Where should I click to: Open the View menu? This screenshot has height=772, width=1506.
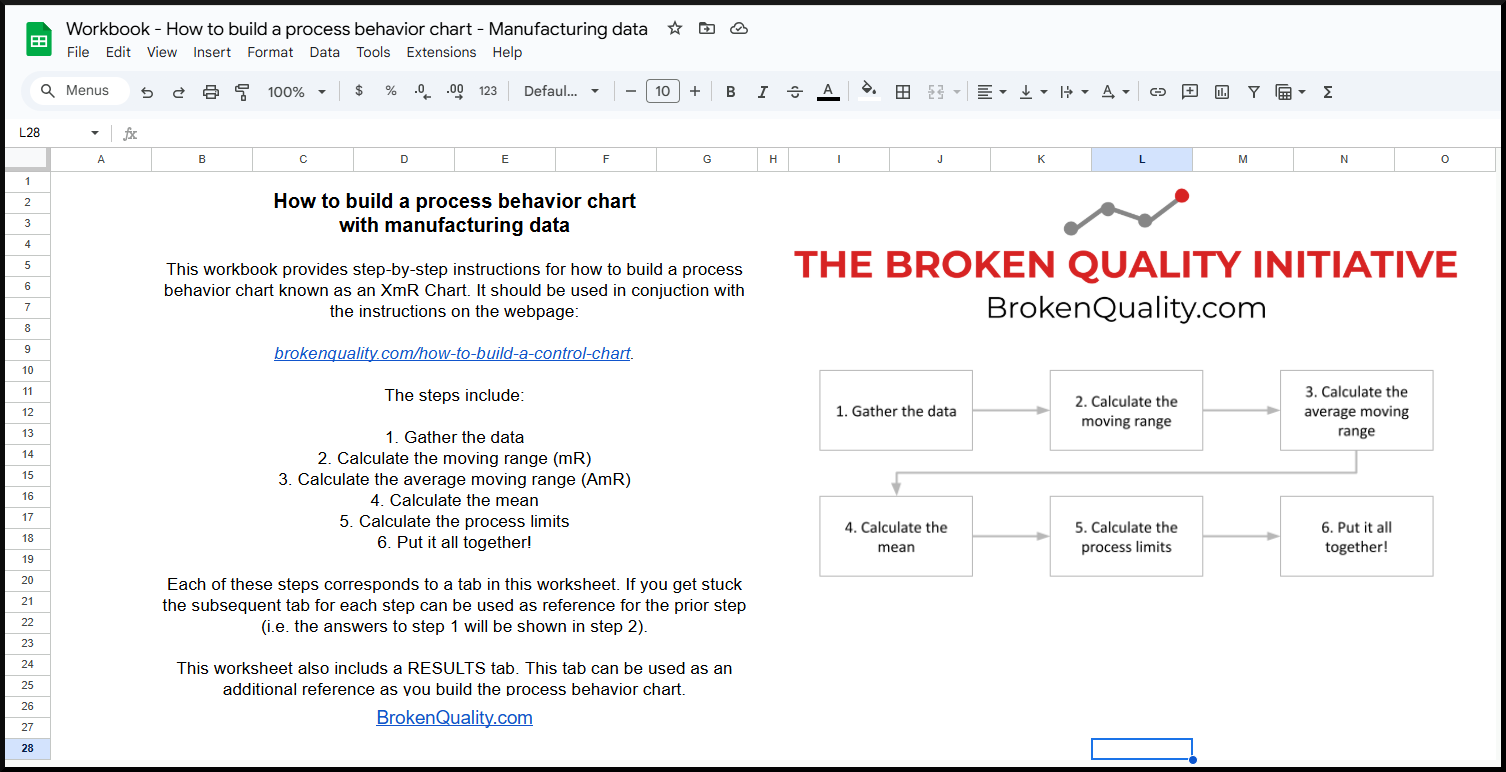pos(162,52)
